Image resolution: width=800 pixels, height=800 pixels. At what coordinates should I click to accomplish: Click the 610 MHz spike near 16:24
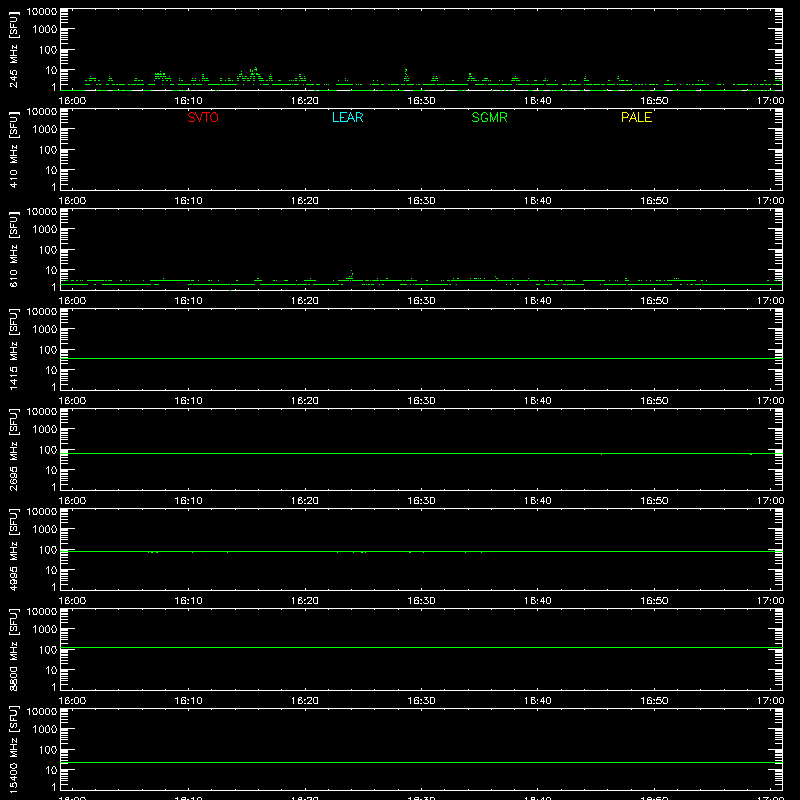pos(351,274)
